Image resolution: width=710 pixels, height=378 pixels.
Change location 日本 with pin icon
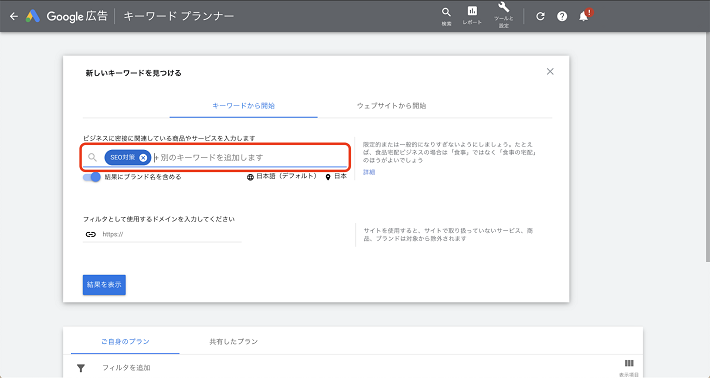(336, 177)
